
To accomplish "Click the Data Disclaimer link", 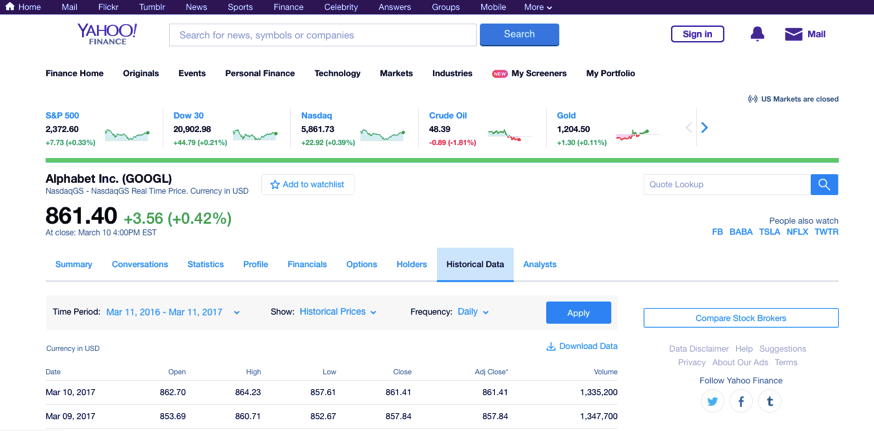I will tap(699, 348).
